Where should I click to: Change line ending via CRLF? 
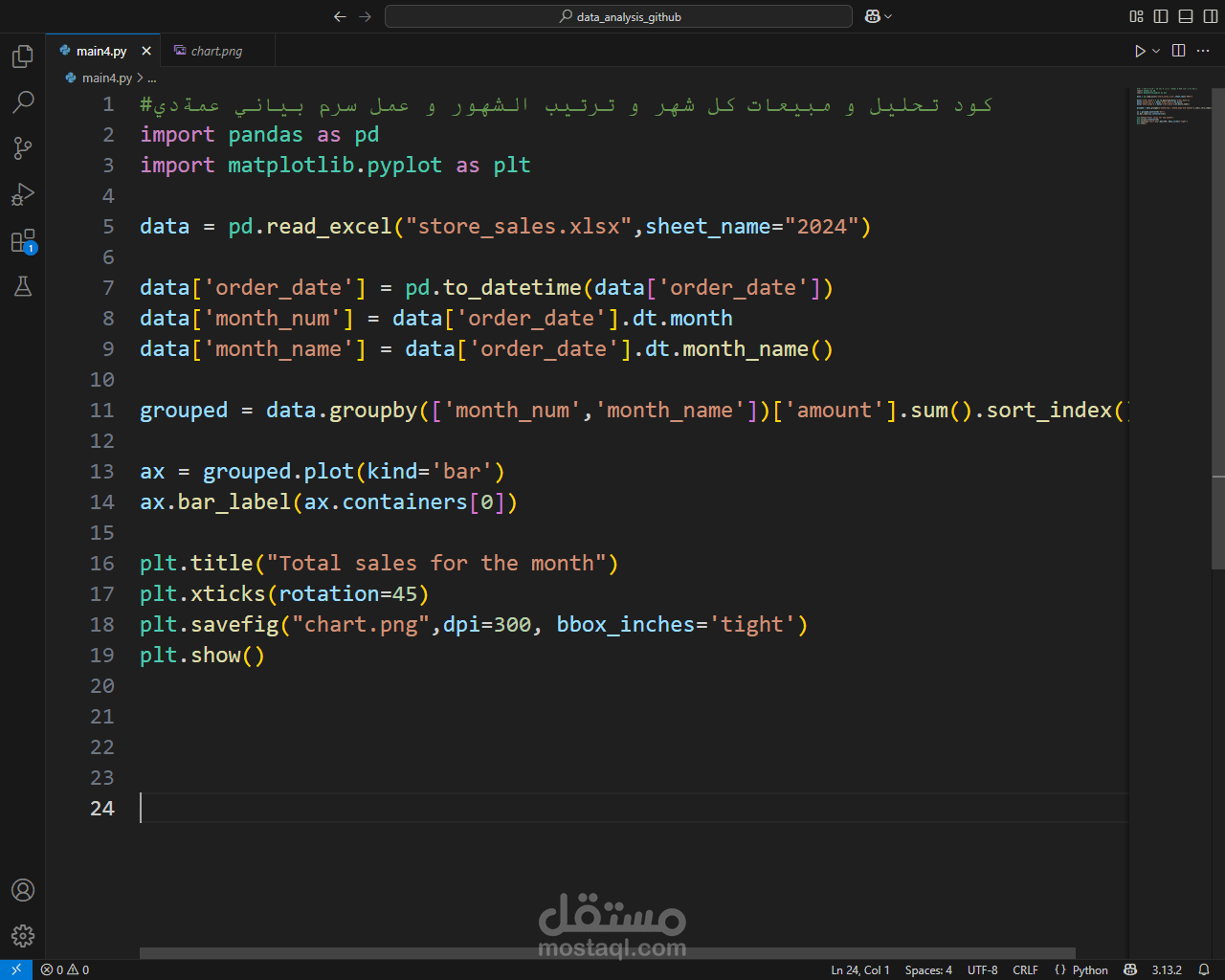point(1025,969)
